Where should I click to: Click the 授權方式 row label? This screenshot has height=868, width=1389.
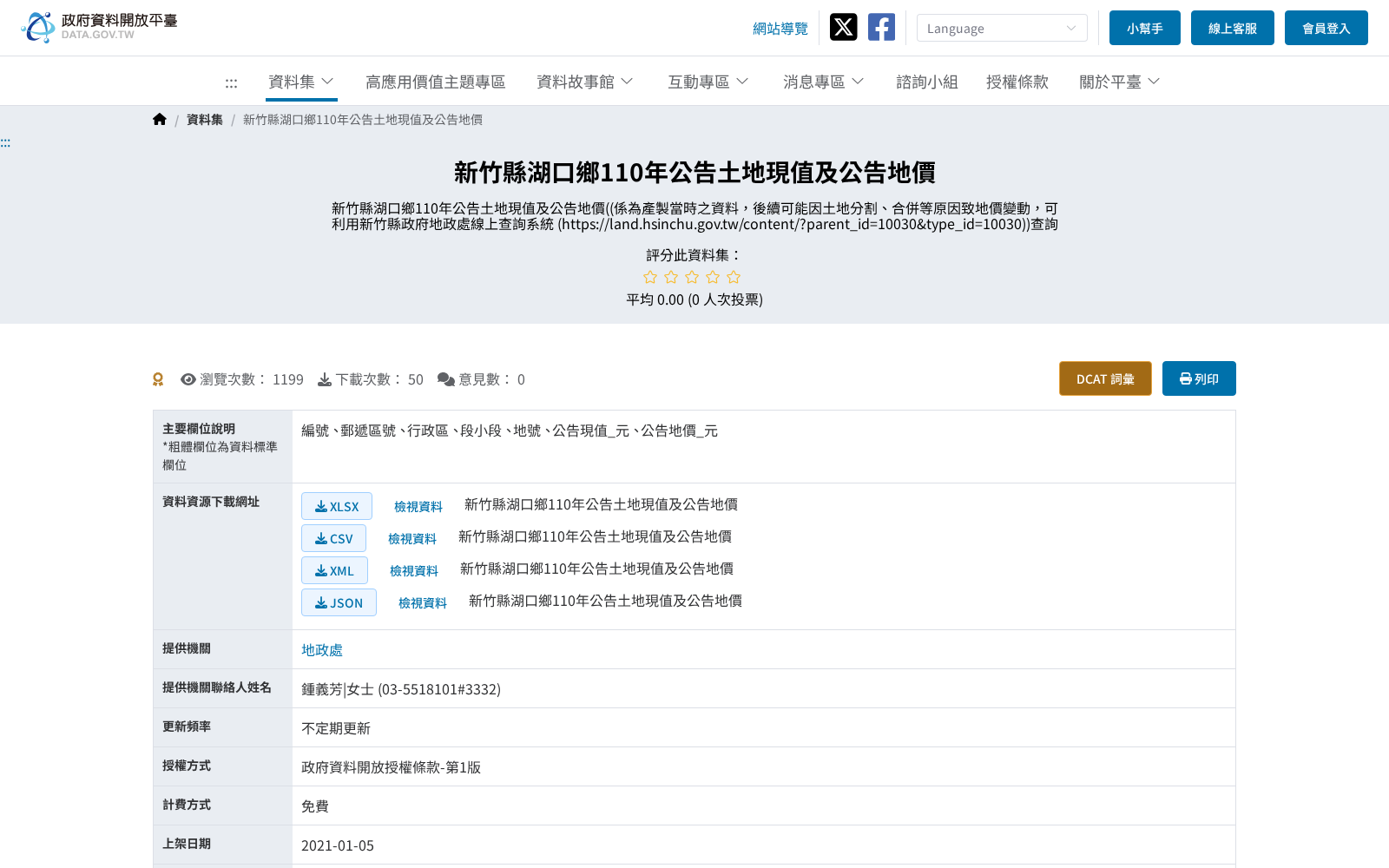(x=187, y=766)
